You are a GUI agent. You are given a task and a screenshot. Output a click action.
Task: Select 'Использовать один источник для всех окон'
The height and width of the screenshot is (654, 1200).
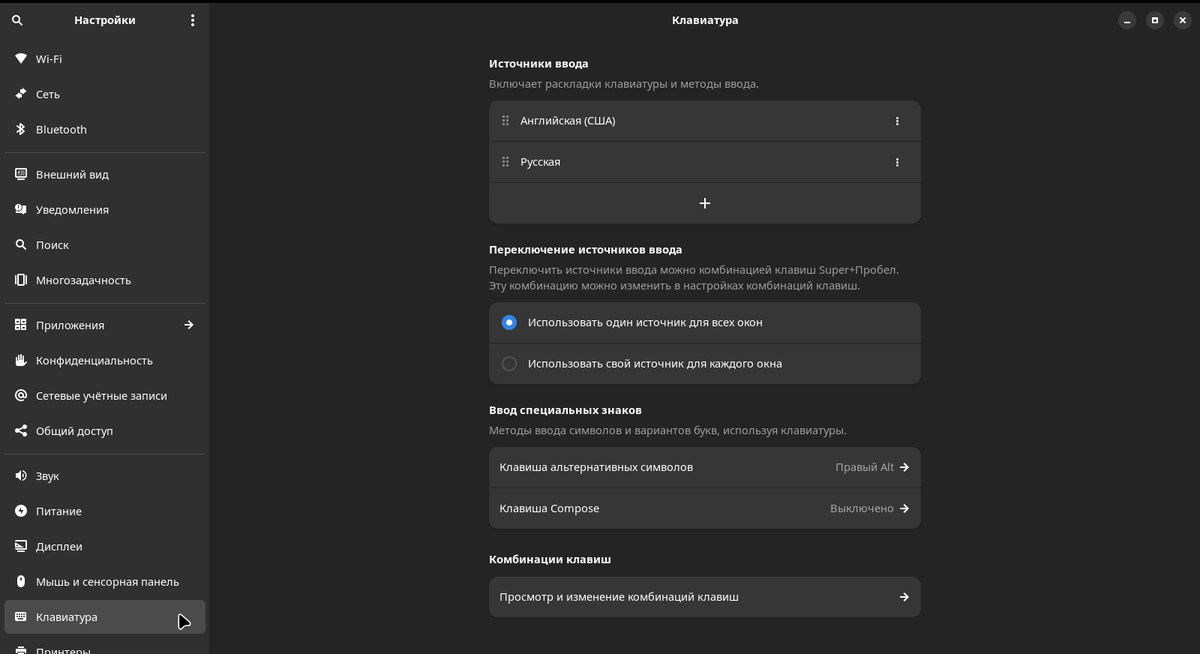pyautogui.click(x=509, y=323)
